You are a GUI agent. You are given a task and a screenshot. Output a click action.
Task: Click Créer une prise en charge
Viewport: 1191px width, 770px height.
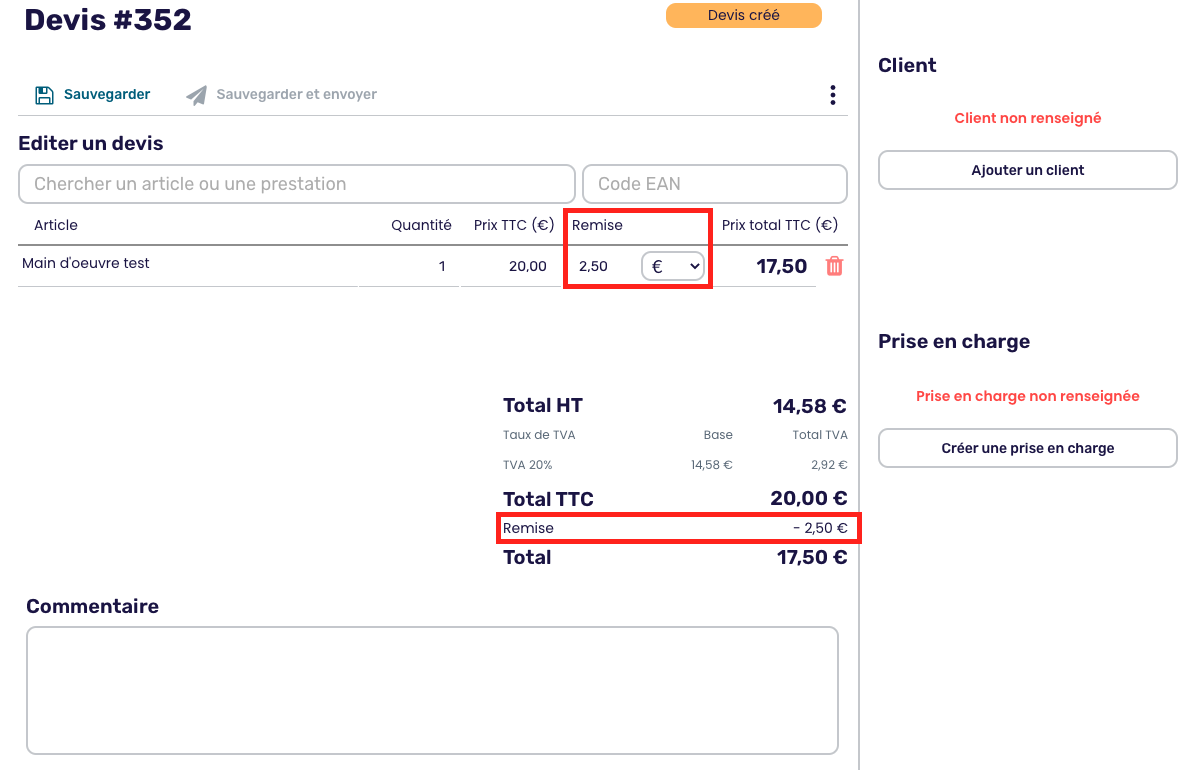coord(1027,448)
